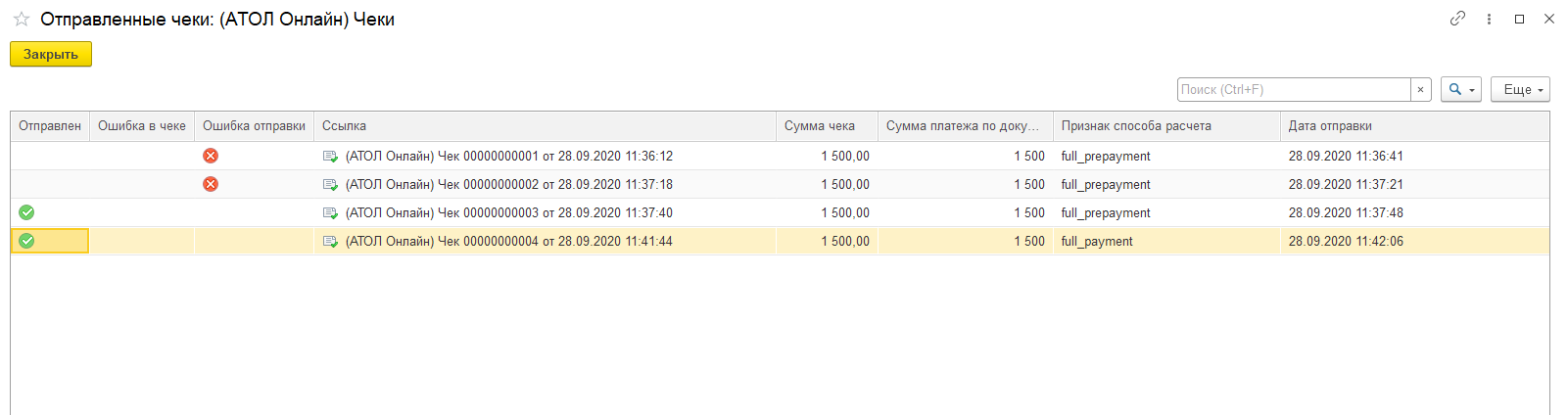Click document icon of check 00000000001
1568x415 pixels.
[x=330, y=156]
